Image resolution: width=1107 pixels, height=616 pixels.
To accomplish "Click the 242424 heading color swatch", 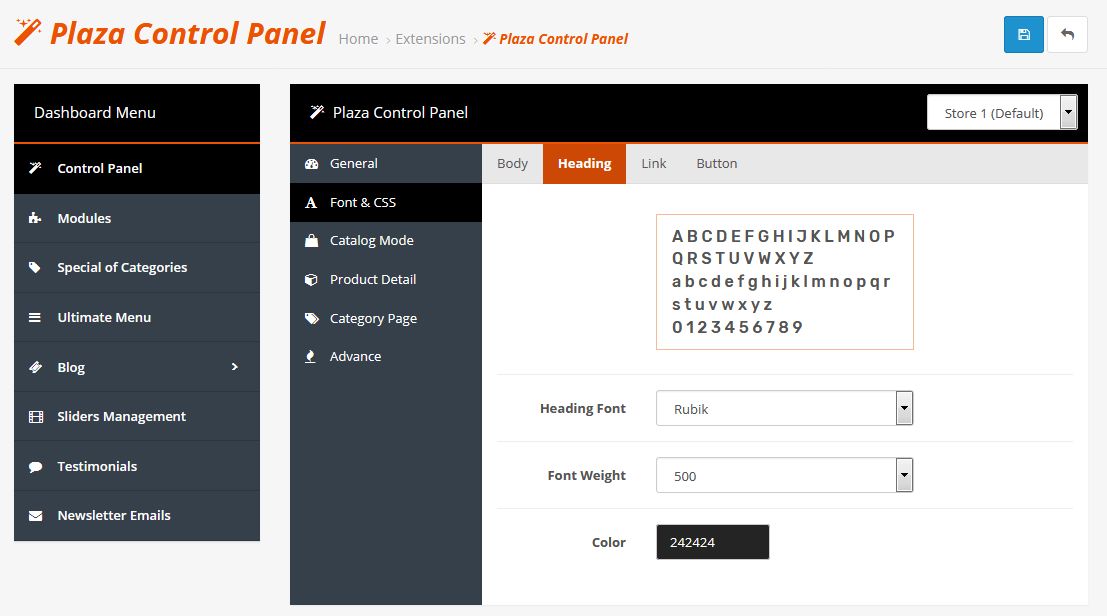I will [712, 542].
